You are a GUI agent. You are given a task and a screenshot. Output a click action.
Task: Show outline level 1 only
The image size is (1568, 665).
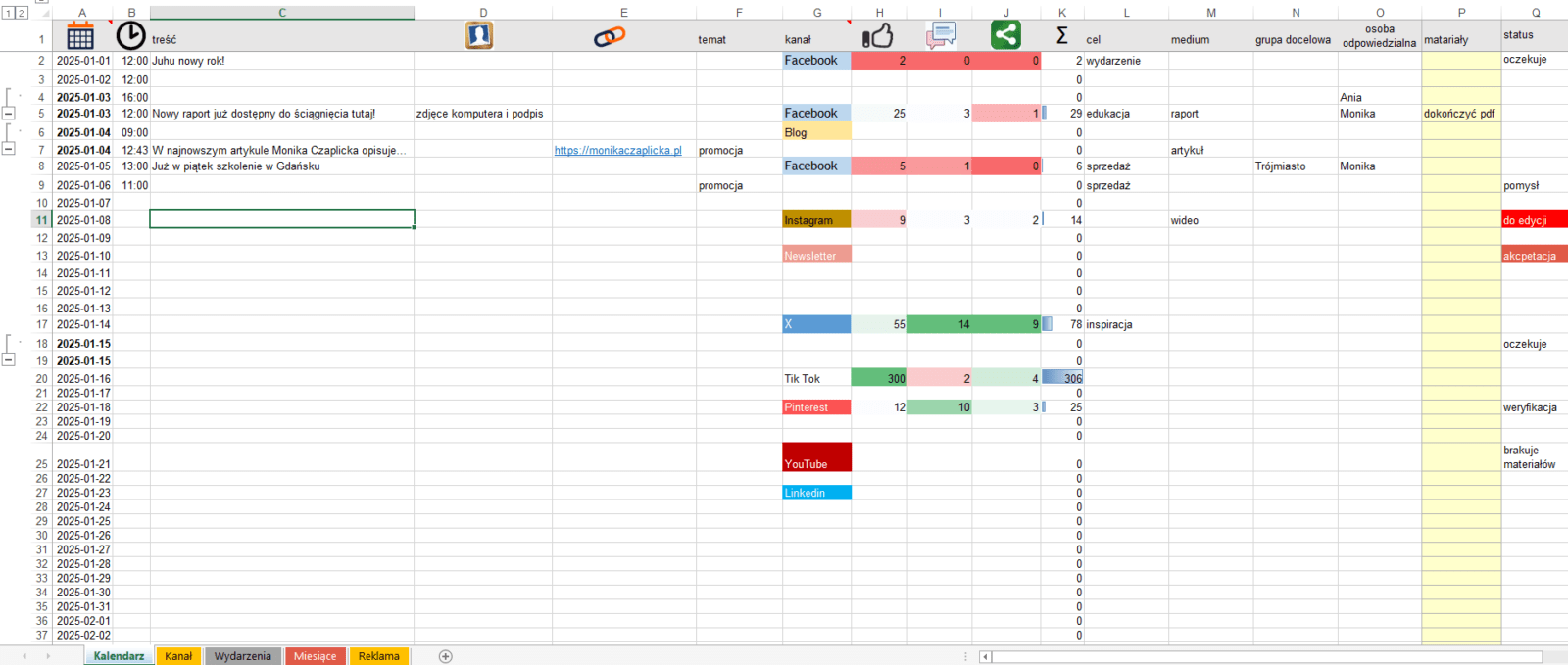[8, 13]
